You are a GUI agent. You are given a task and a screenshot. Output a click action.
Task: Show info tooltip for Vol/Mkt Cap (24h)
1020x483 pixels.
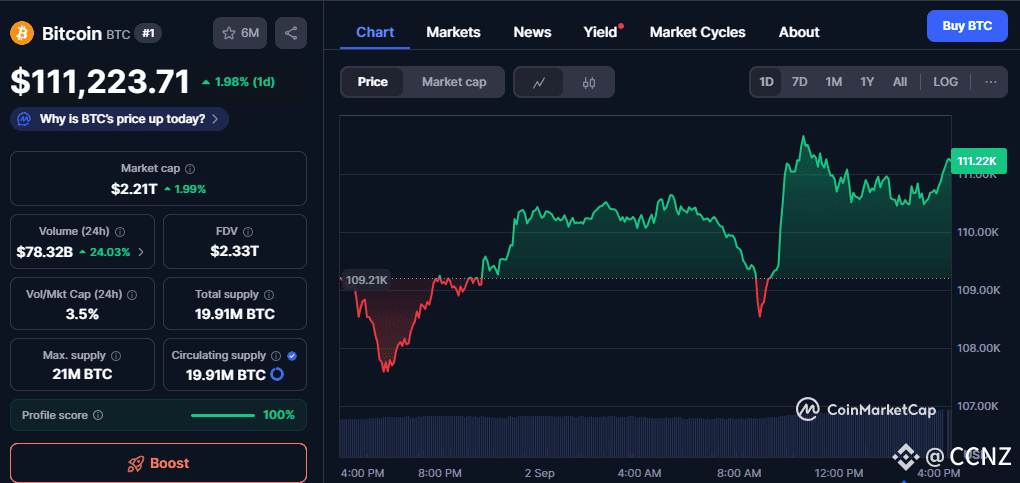click(x=131, y=294)
